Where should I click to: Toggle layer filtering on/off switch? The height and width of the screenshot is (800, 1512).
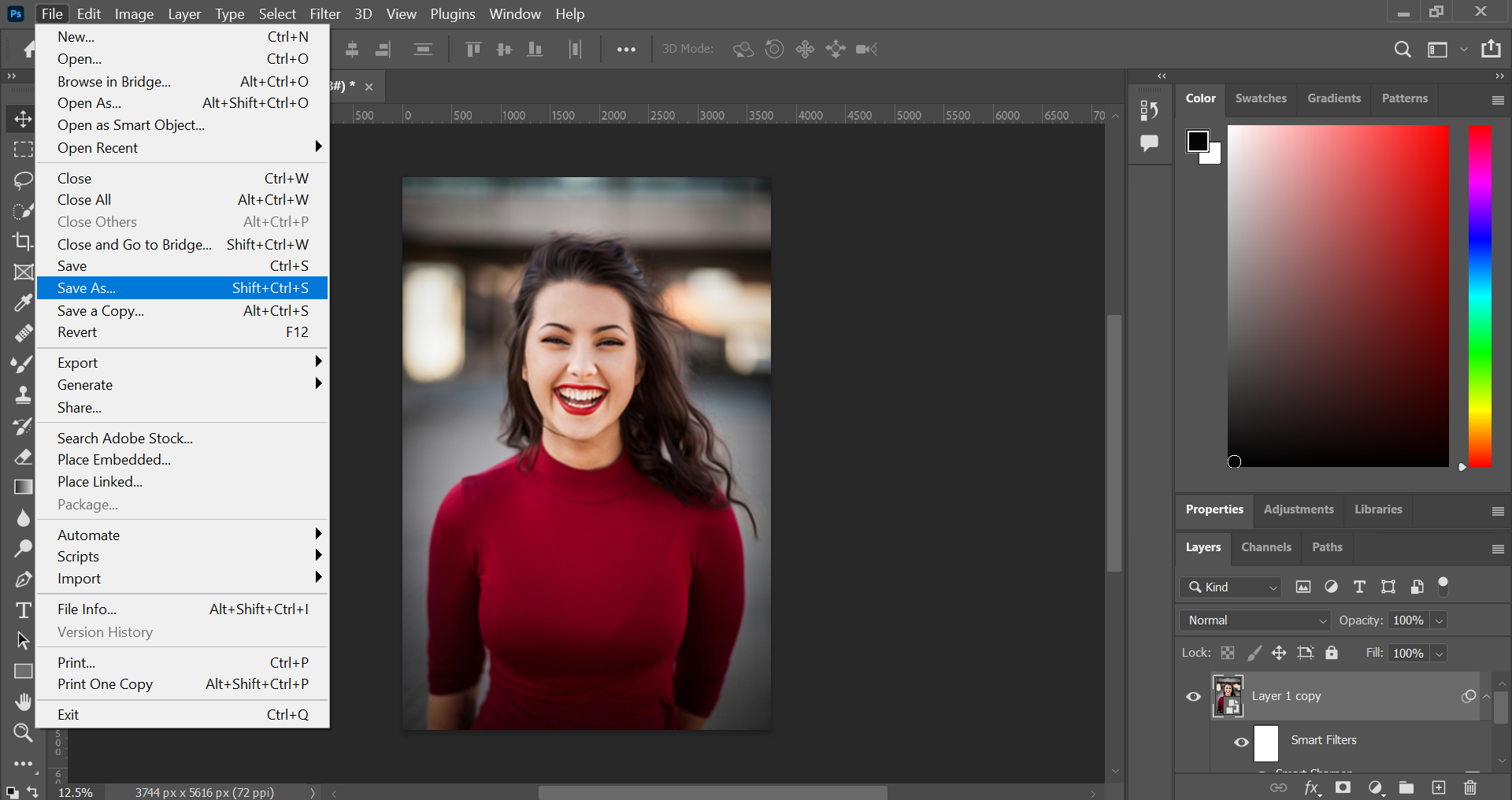[1443, 586]
